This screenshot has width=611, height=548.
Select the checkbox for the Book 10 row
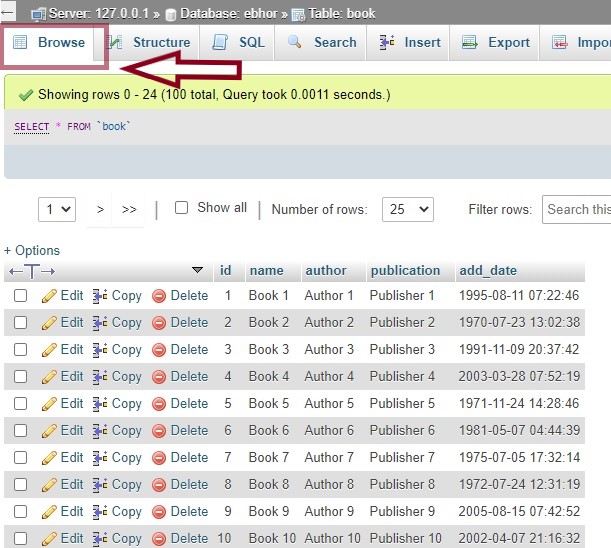tap(20, 539)
